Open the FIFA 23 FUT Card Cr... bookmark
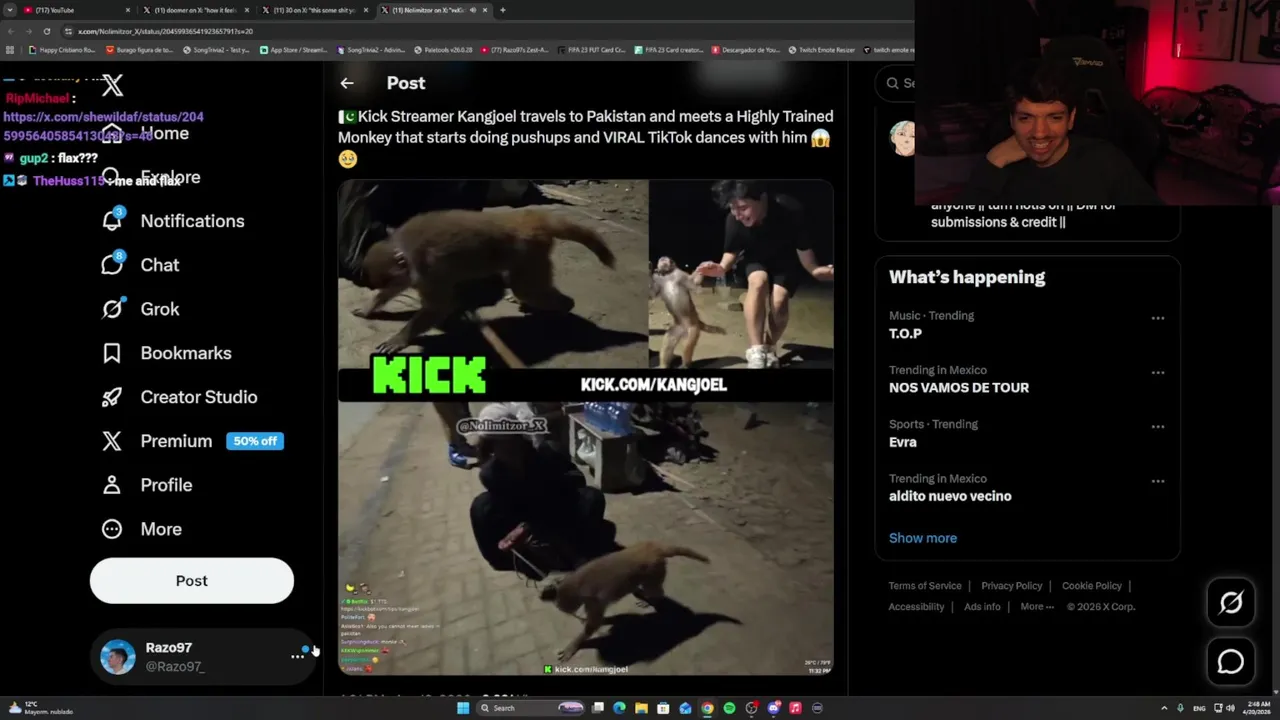This screenshot has height=720, width=1280. click(591, 49)
